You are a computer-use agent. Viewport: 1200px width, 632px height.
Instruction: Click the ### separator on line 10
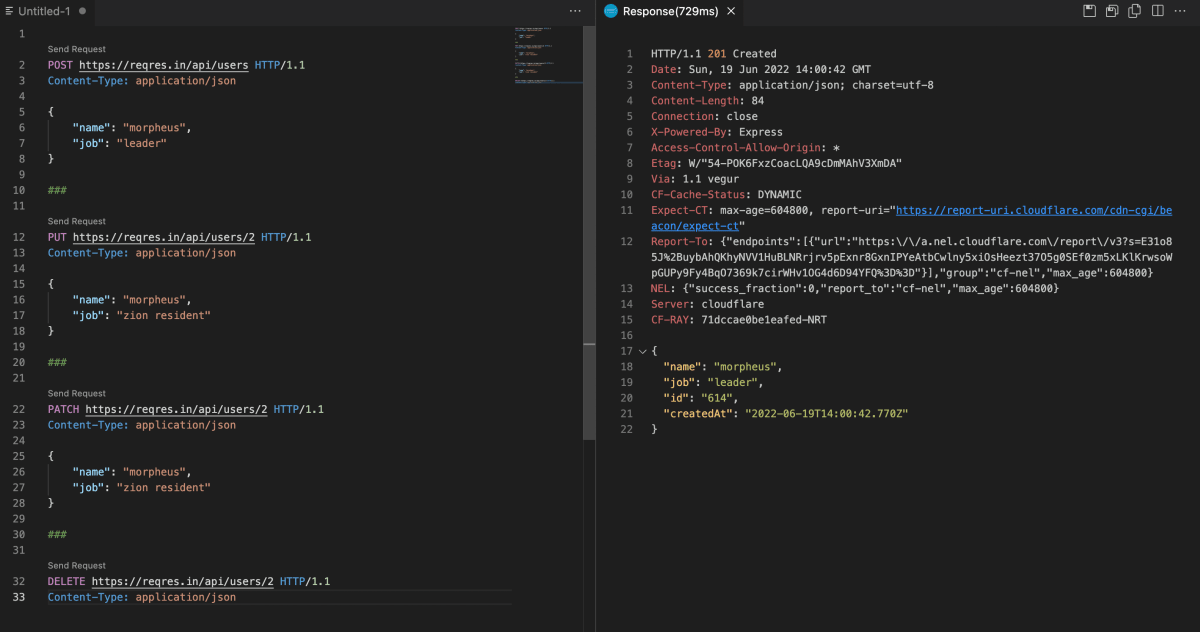tap(57, 190)
